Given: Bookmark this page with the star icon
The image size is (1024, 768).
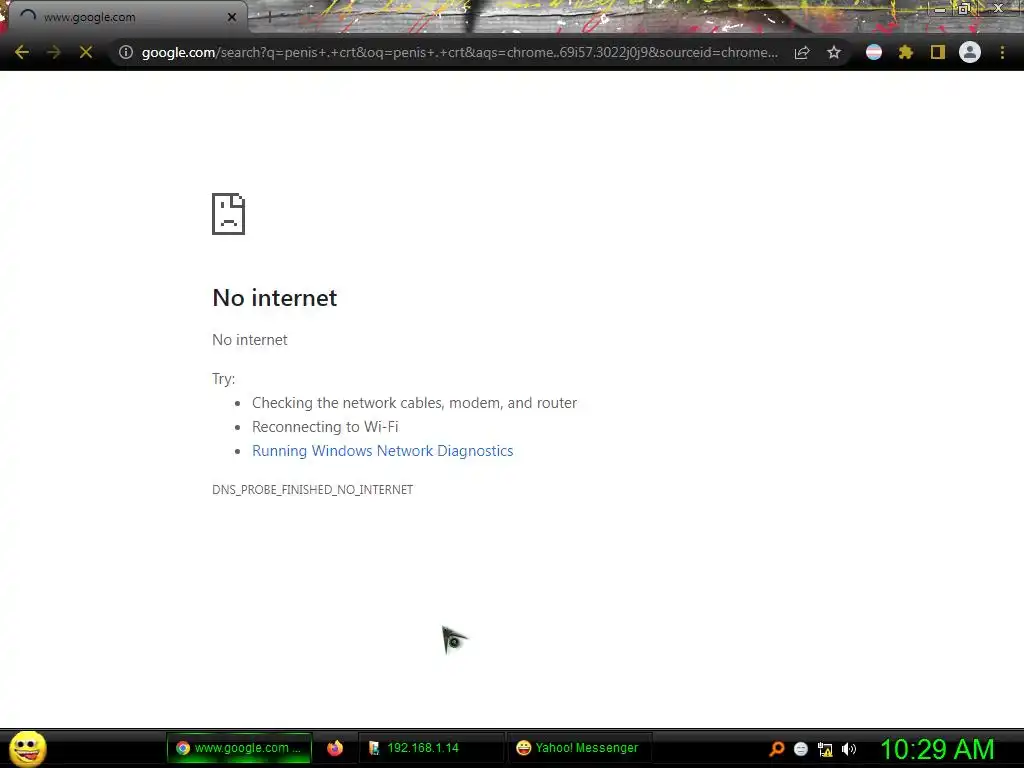Looking at the screenshot, I should [834, 52].
